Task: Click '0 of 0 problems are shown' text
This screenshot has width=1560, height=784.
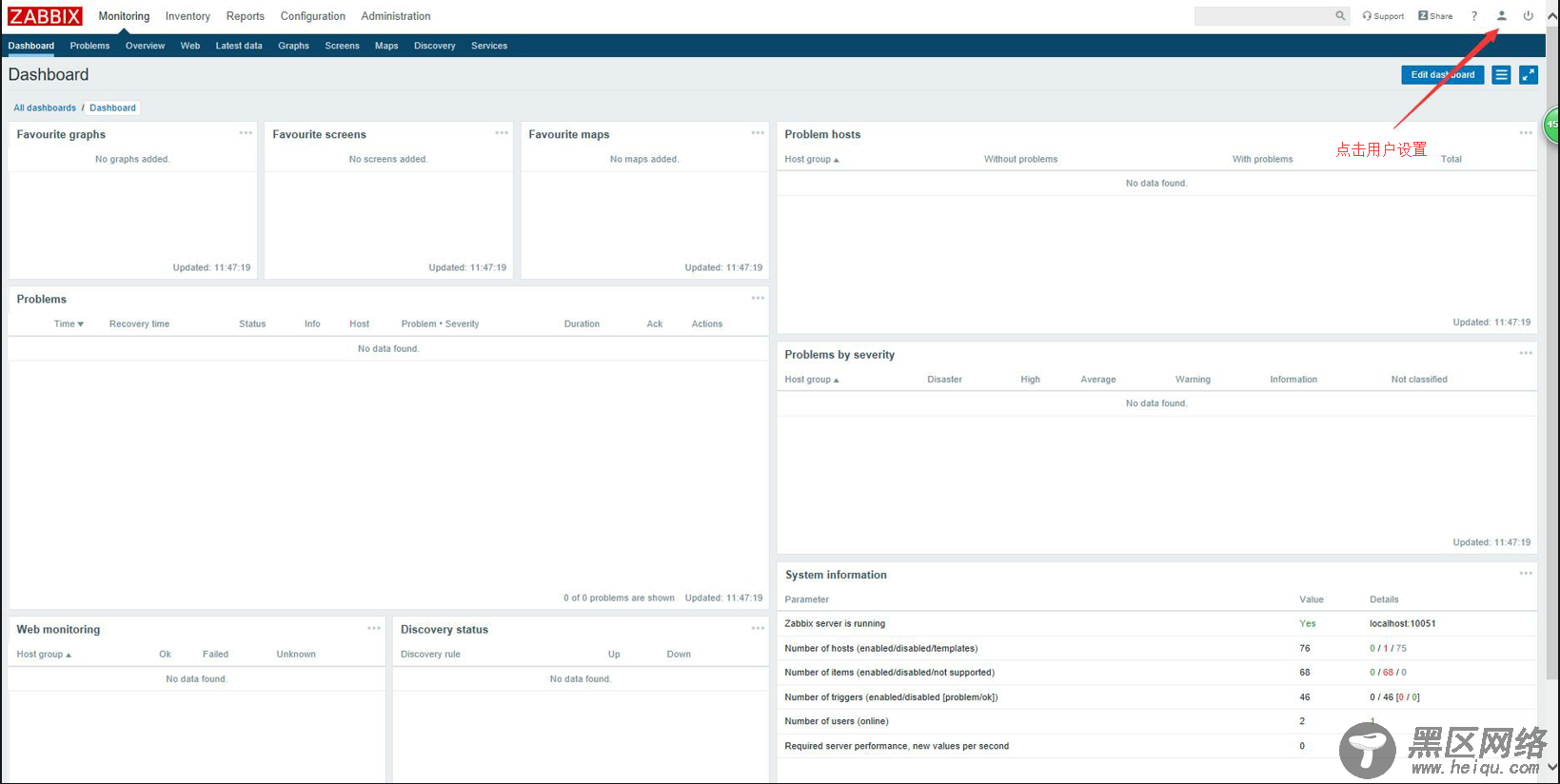Action: [619, 598]
